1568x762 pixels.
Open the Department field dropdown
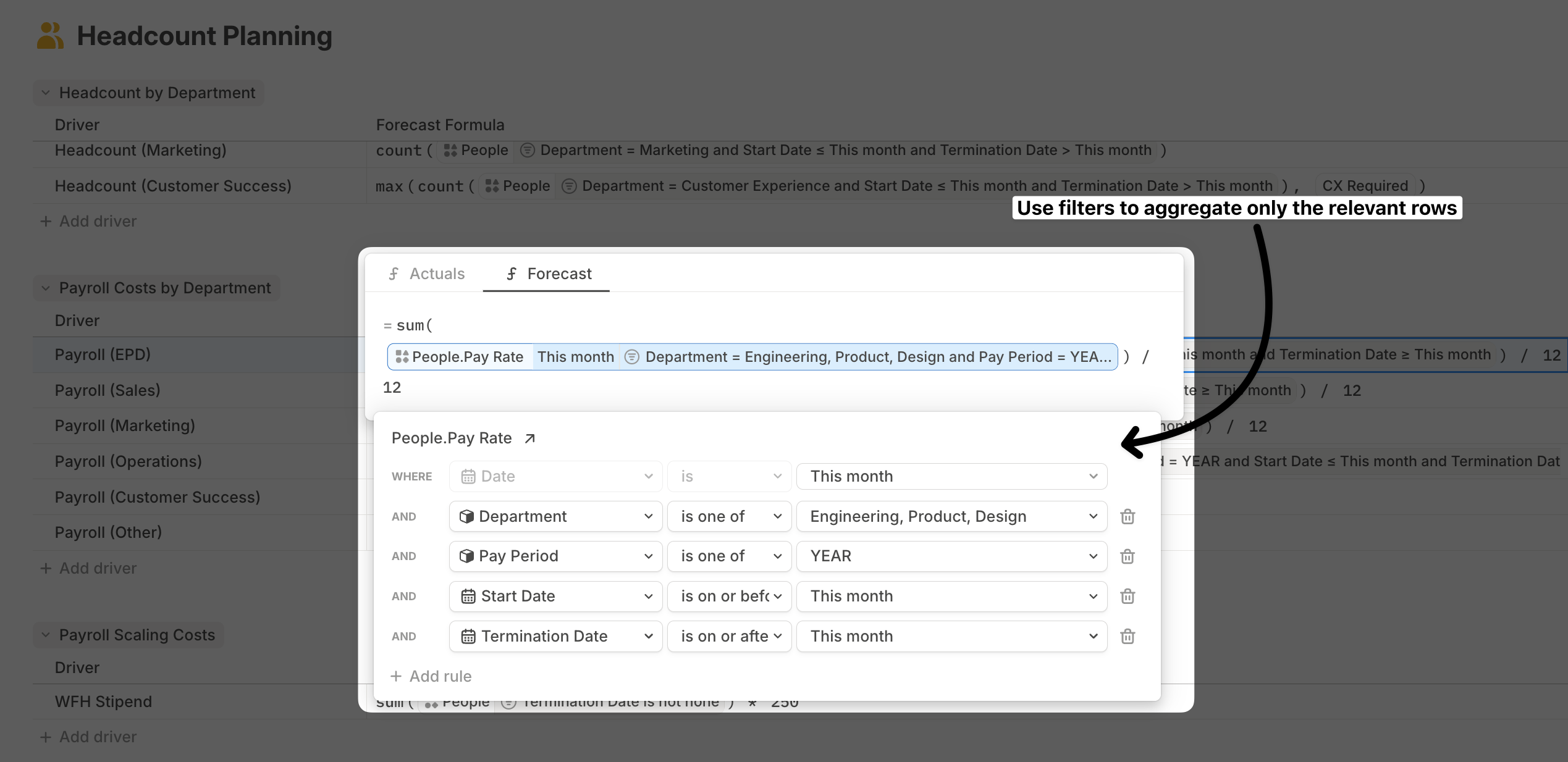[555, 516]
